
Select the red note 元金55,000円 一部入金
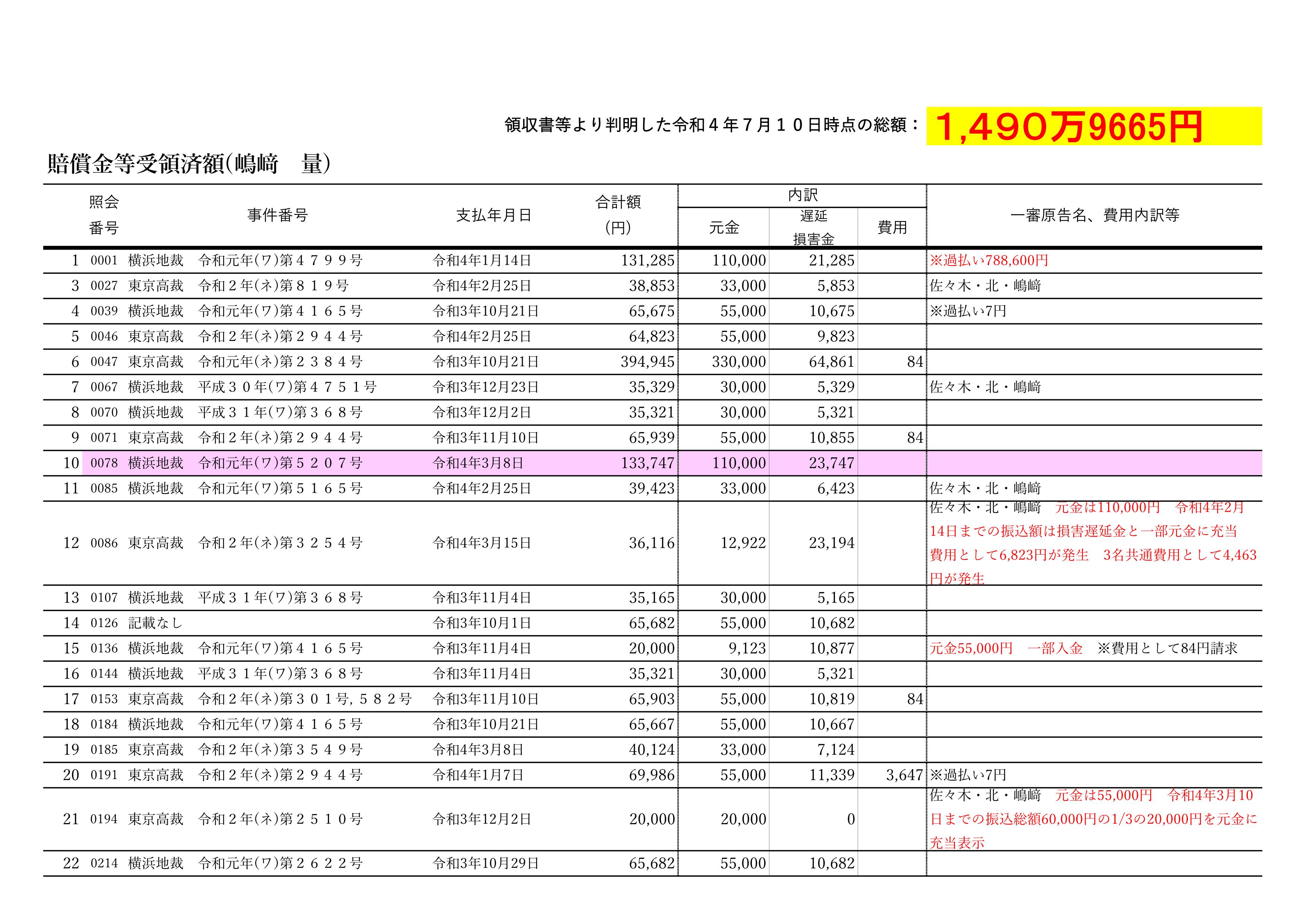pos(1006,649)
